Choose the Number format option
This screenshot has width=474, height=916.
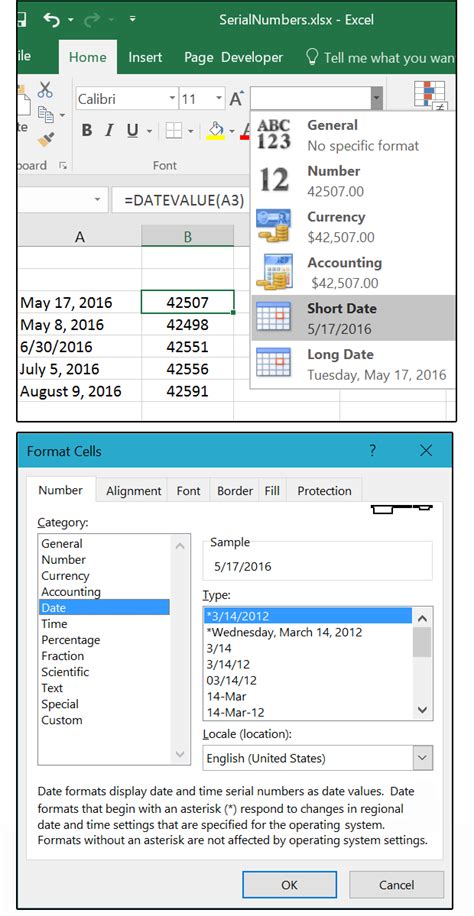click(353, 181)
